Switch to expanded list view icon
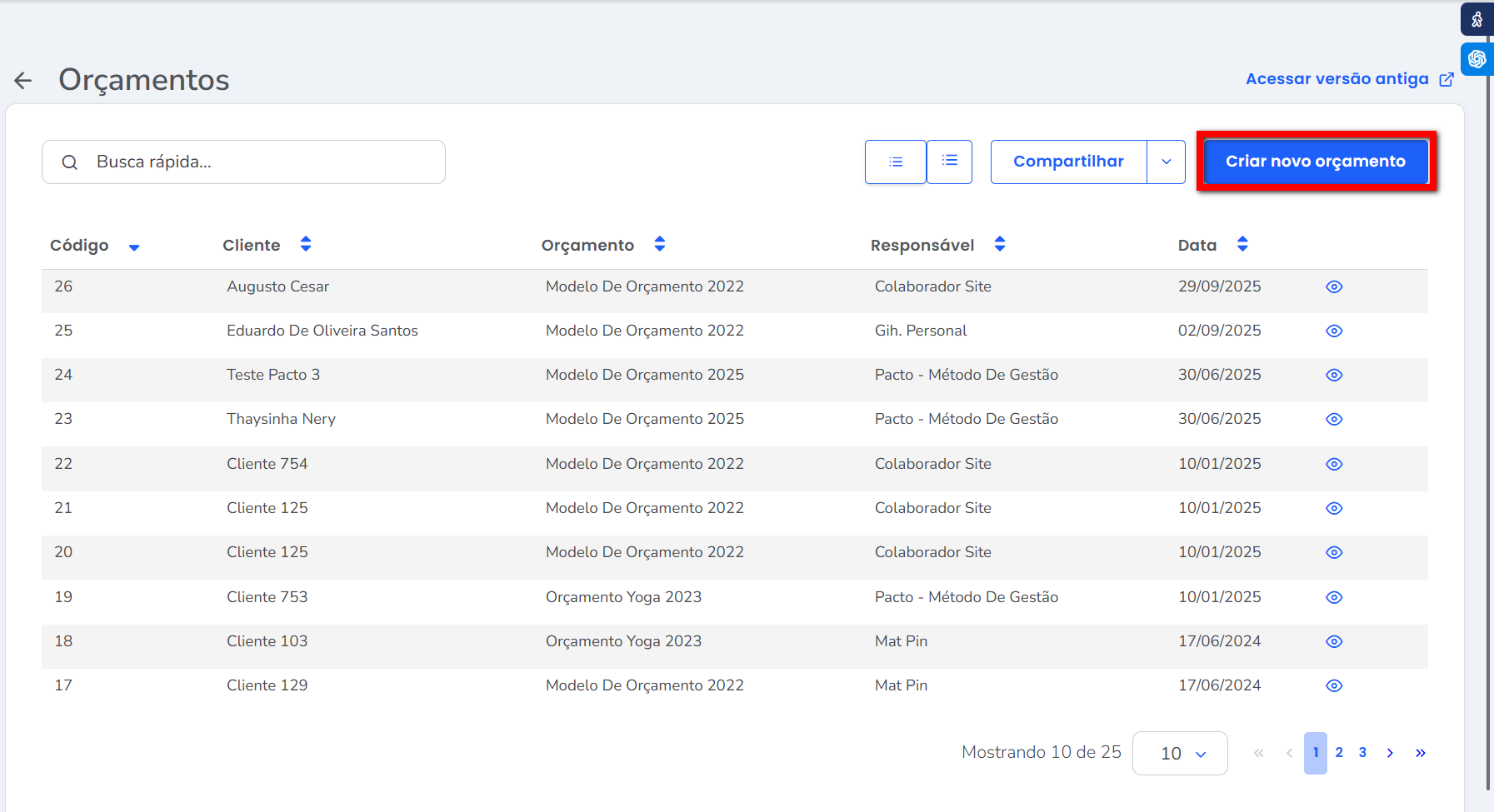This screenshot has width=1494, height=812. [x=950, y=161]
